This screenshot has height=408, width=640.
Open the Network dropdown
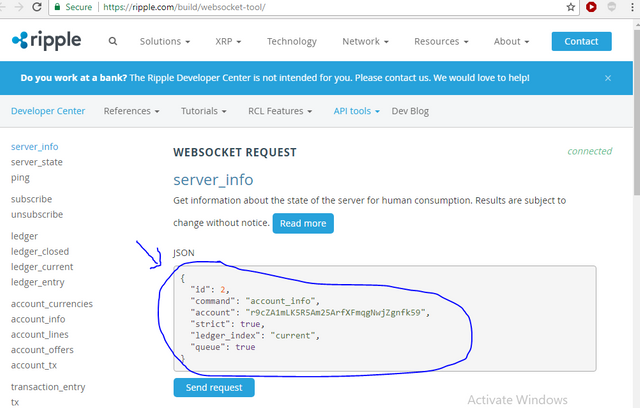(x=365, y=41)
